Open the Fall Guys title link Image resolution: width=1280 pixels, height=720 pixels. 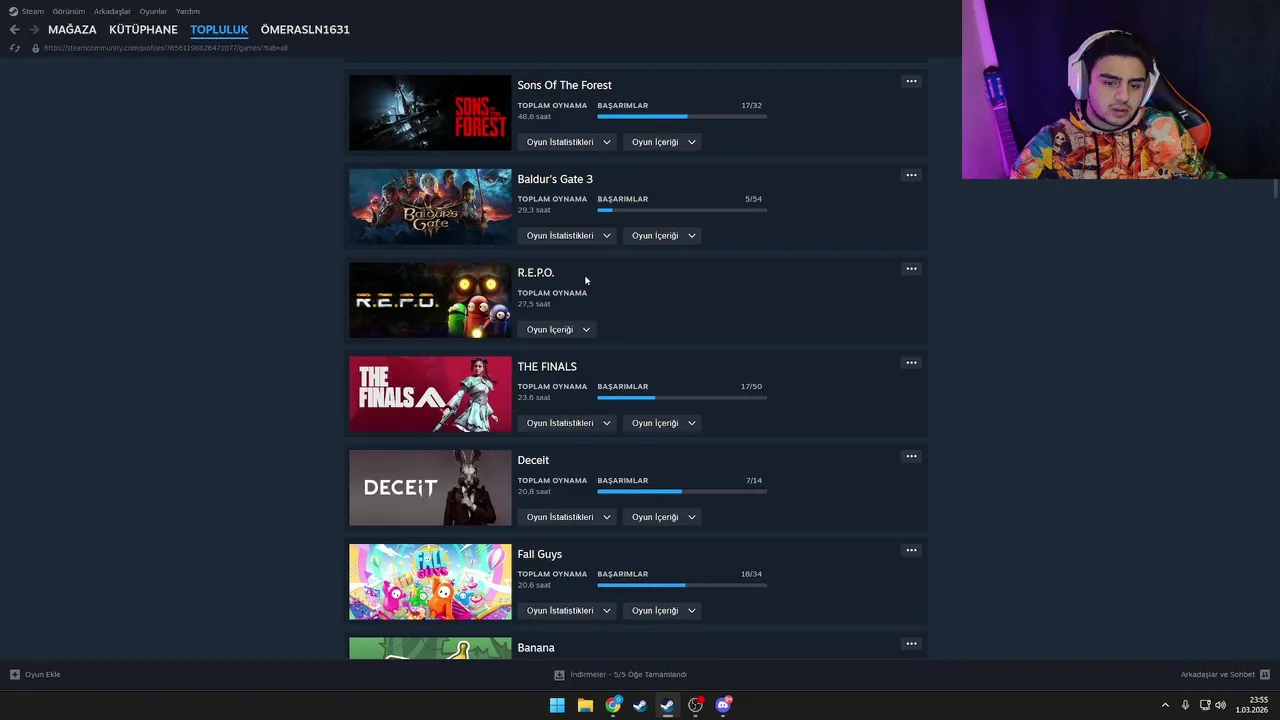pos(539,554)
